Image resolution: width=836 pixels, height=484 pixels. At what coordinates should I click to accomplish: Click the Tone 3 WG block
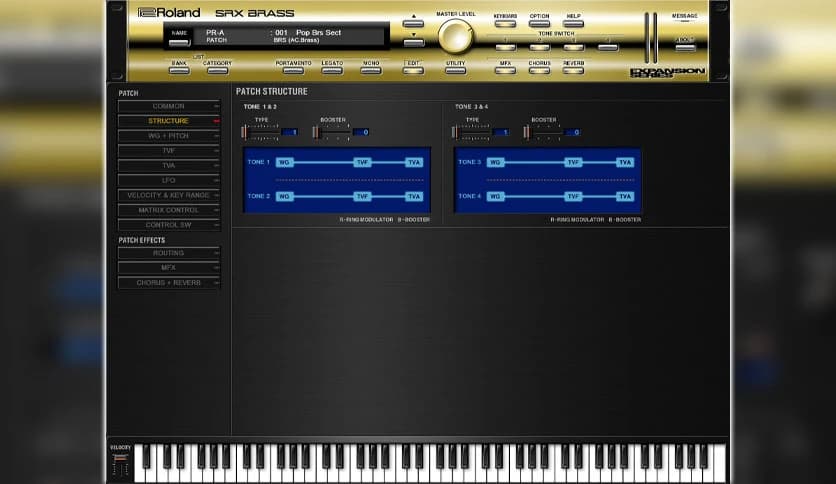coord(495,162)
